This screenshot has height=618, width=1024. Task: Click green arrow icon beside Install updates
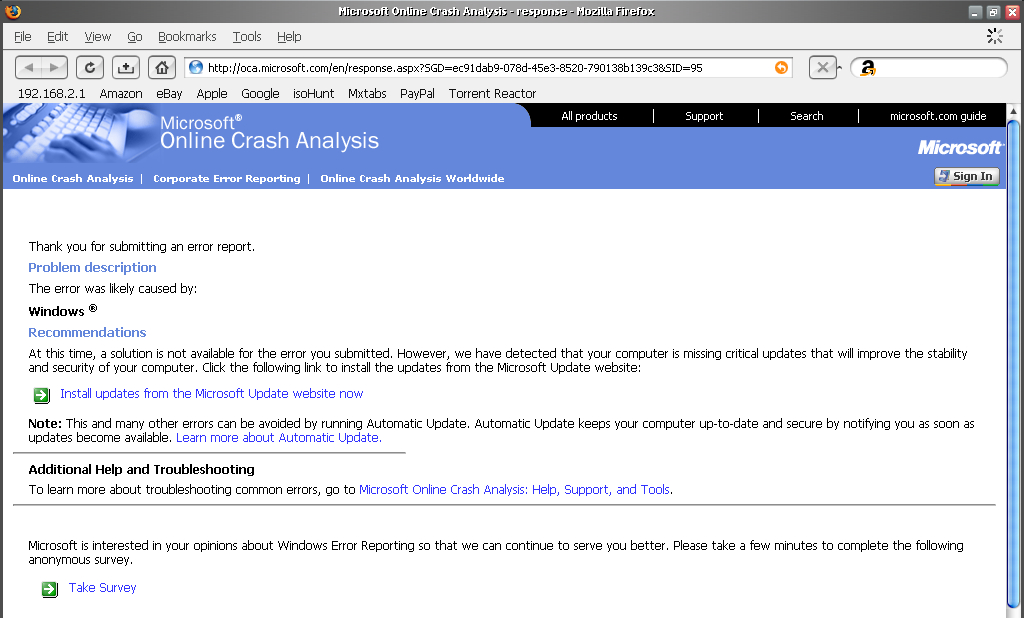coord(42,395)
